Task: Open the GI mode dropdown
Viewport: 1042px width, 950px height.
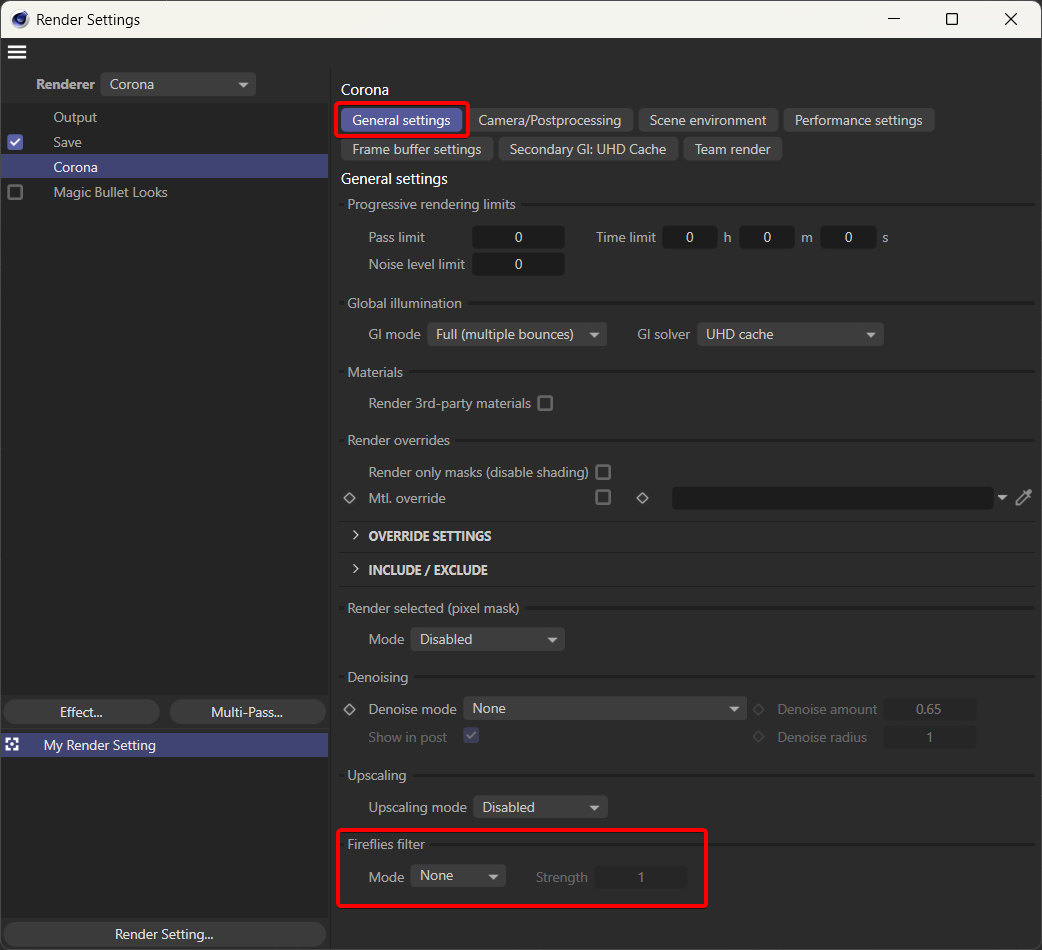Action: point(517,334)
